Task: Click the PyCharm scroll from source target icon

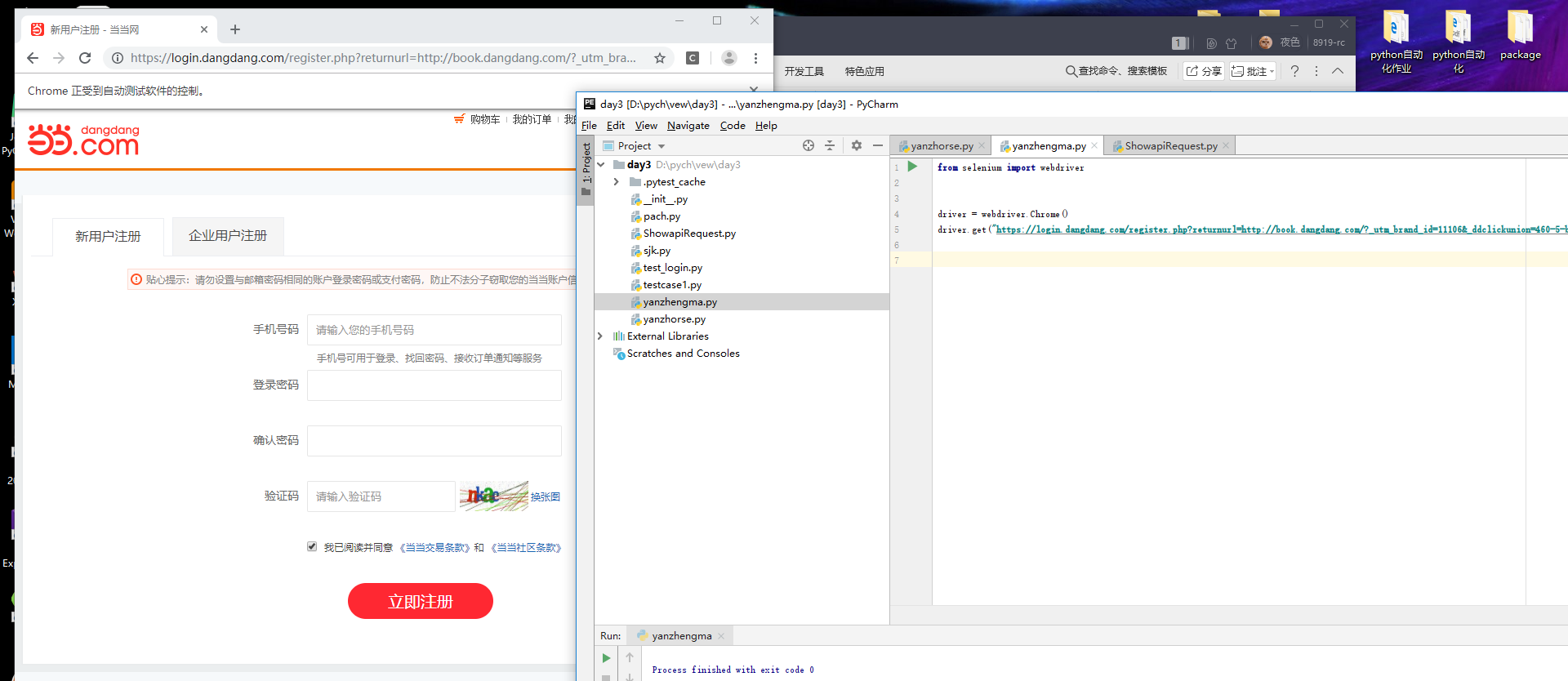Action: click(x=808, y=145)
